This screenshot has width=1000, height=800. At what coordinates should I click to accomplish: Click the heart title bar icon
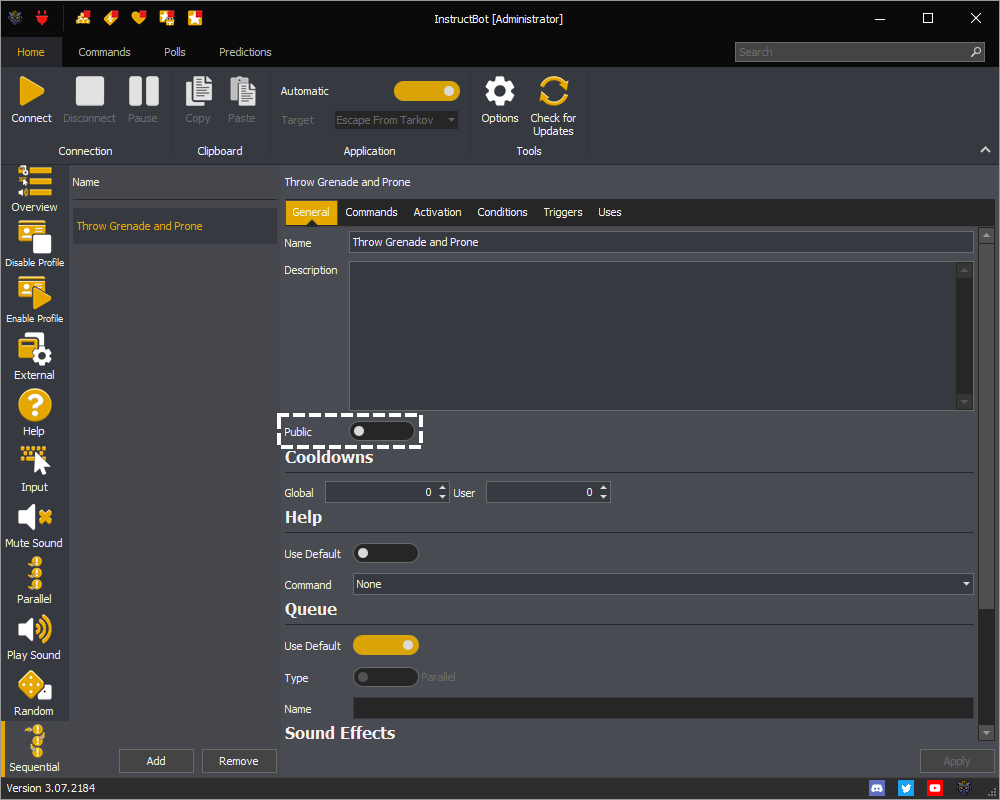(138, 18)
